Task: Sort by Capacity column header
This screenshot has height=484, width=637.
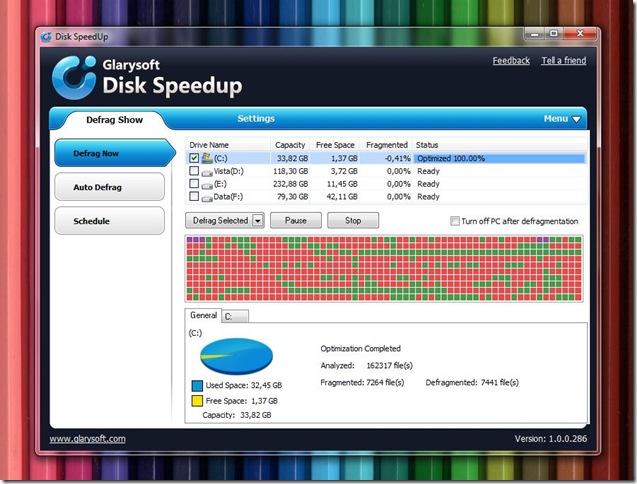Action: (x=290, y=145)
